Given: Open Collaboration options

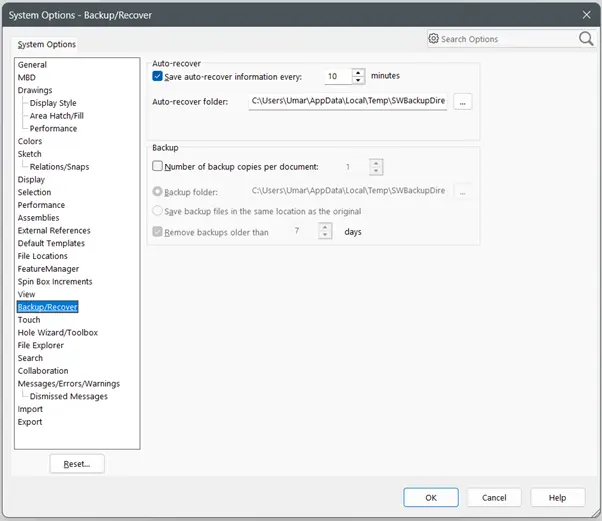Looking at the screenshot, I should coord(43,370).
